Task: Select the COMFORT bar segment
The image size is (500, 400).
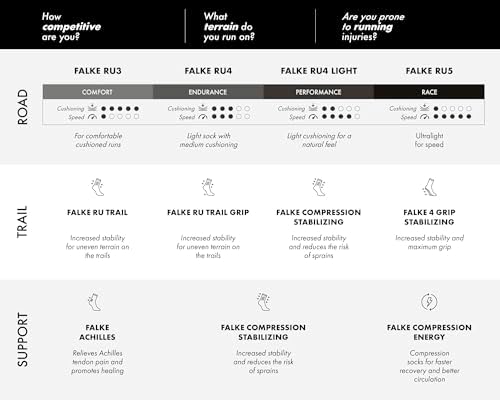Action: pyautogui.click(x=98, y=92)
